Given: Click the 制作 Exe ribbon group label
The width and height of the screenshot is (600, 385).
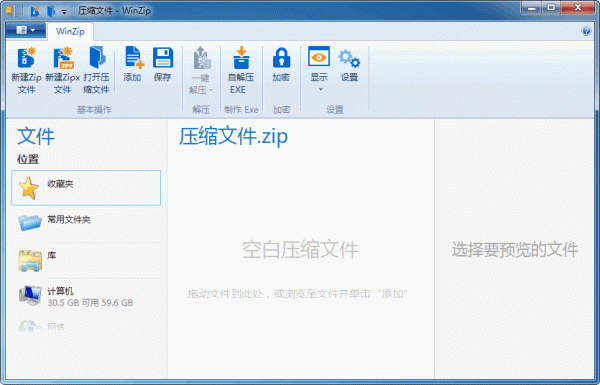Looking at the screenshot, I should (x=241, y=110).
